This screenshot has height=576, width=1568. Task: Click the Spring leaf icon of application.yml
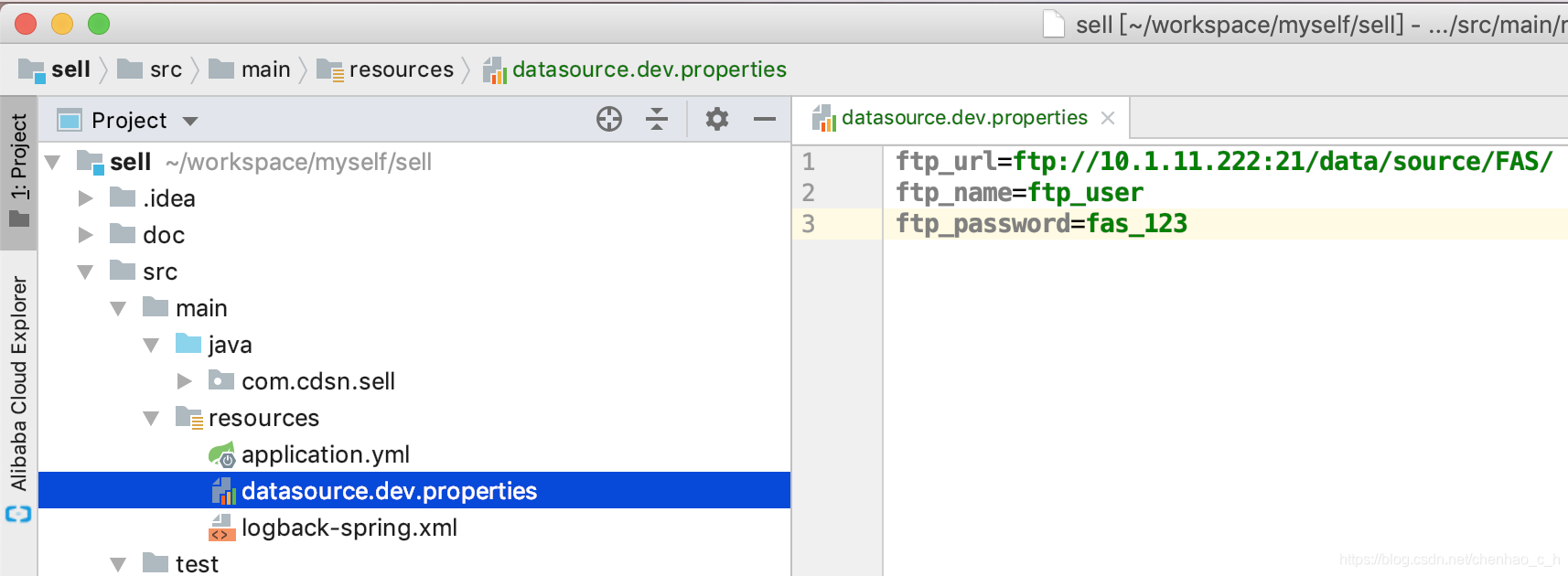(222, 454)
